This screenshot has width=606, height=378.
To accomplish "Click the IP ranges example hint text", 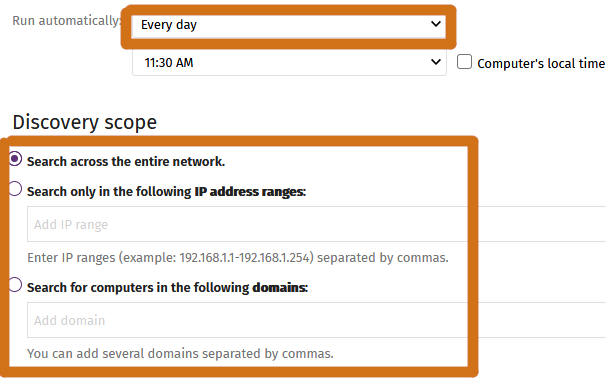I will coord(238,257).
